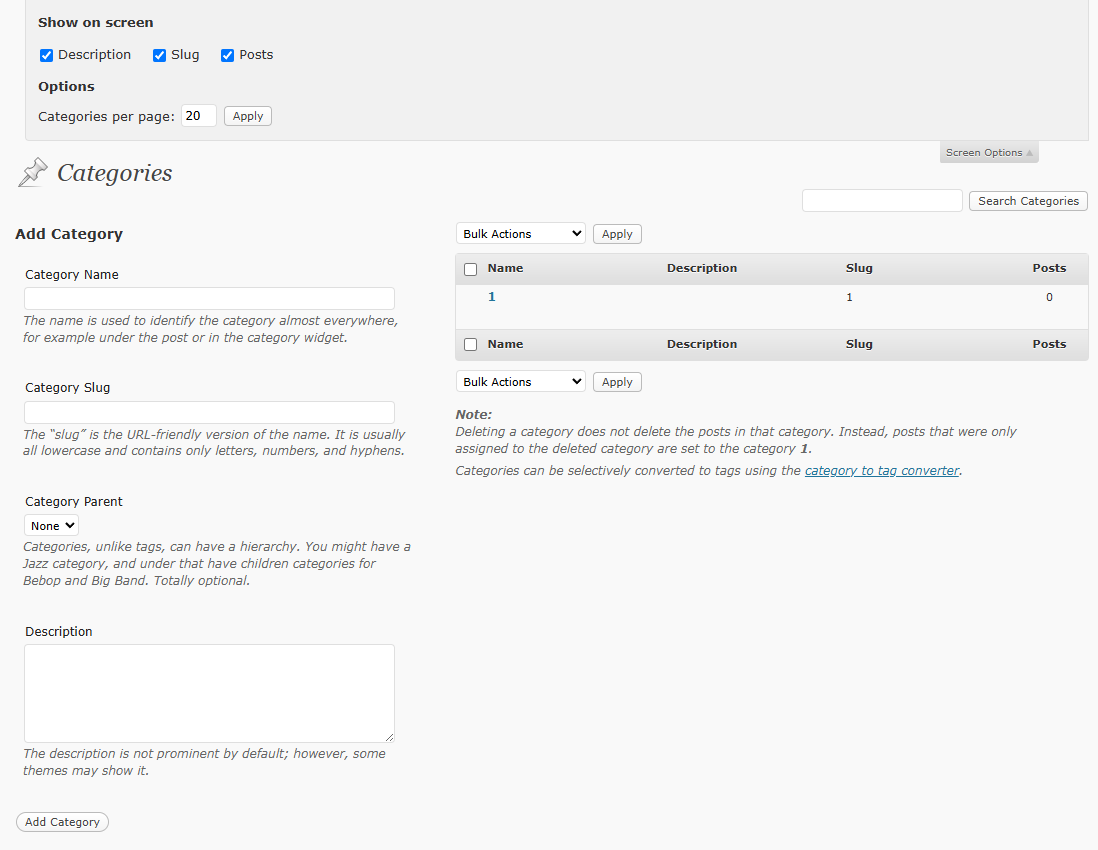Tick the select-all checkbox in table header
The width and height of the screenshot is (1098, 850).
pyautogui.click(x=471, y=269)
